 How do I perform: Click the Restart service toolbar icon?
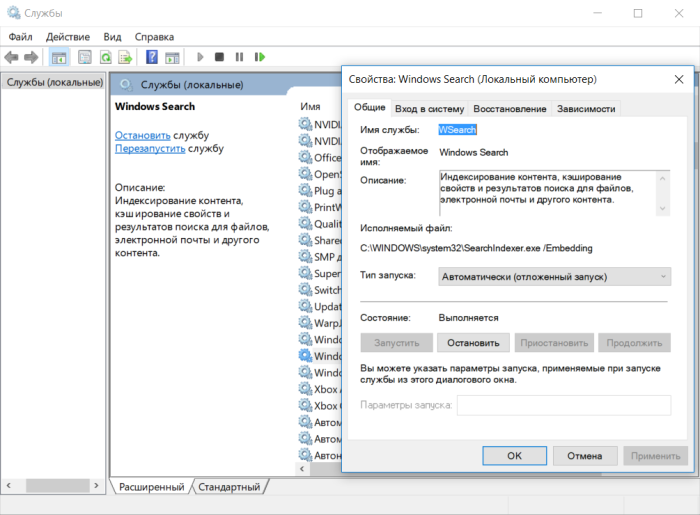(260, 57)
